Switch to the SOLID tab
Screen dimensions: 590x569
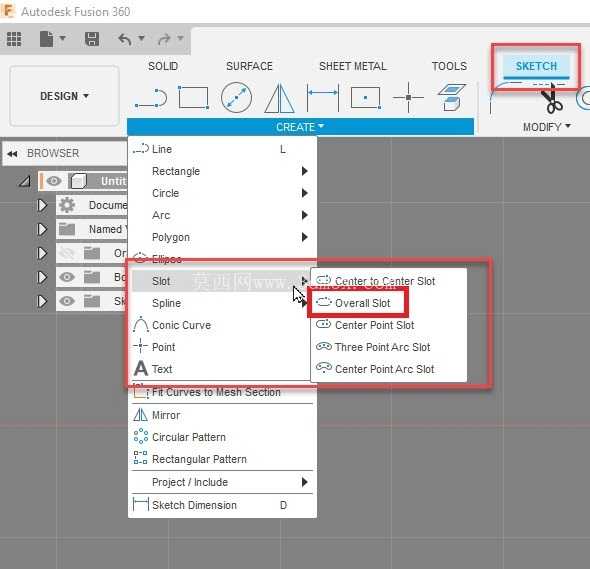coord(163,66)
